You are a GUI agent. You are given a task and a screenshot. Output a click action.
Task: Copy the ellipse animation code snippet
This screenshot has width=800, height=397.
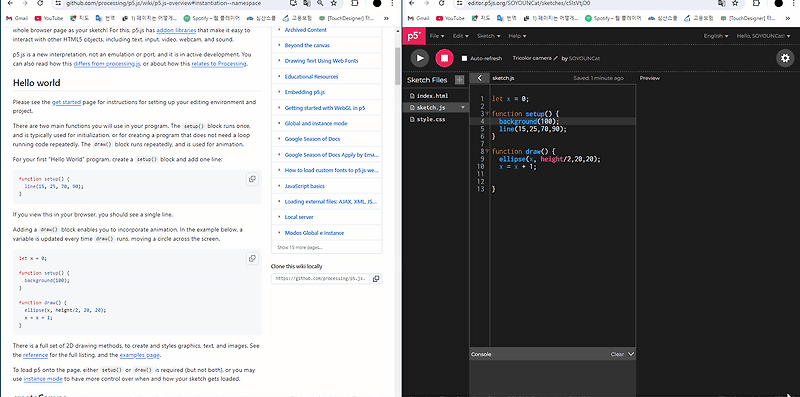click(x=252, y=258)
